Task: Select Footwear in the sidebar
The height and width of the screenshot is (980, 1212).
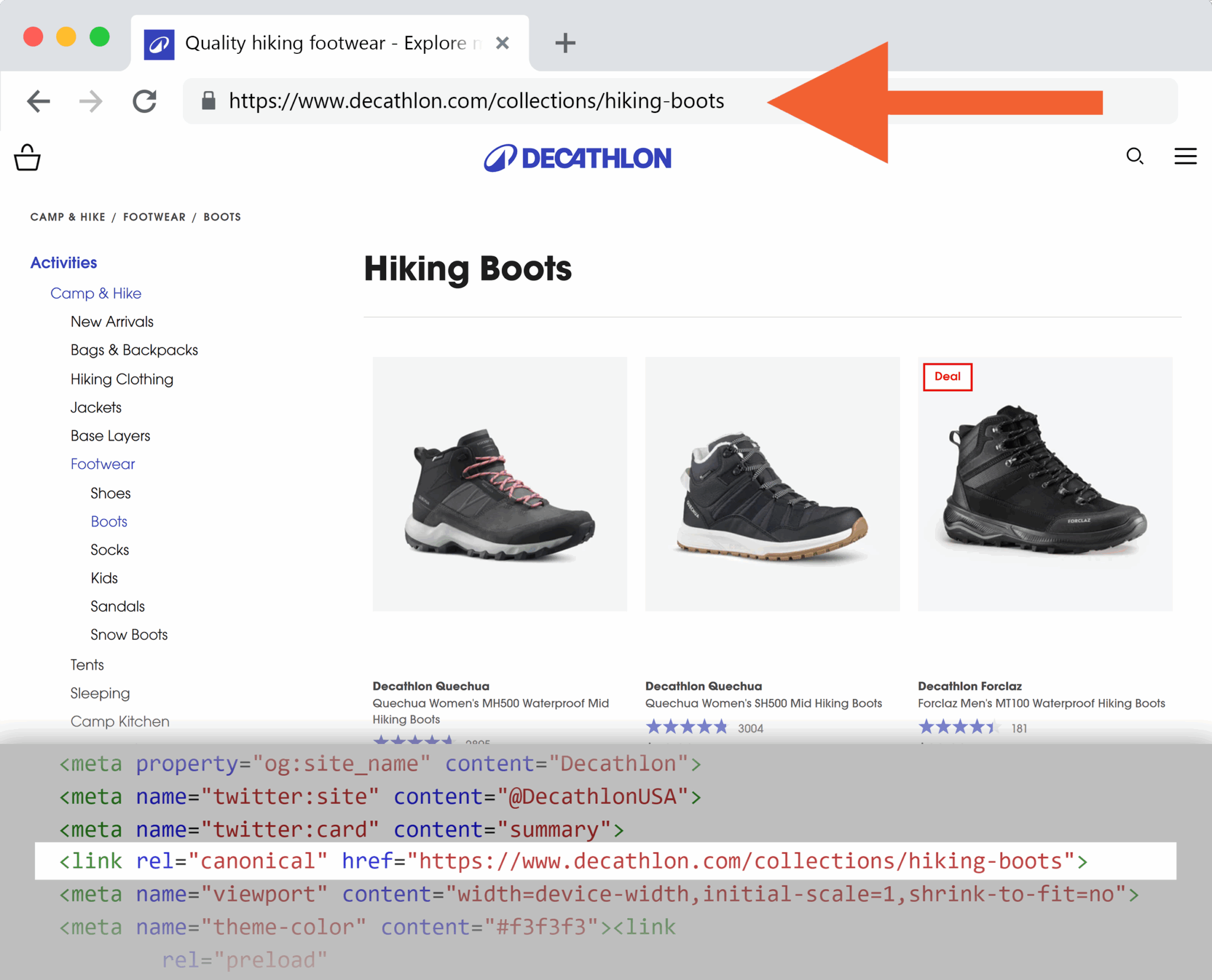Action: click(102, 465)
